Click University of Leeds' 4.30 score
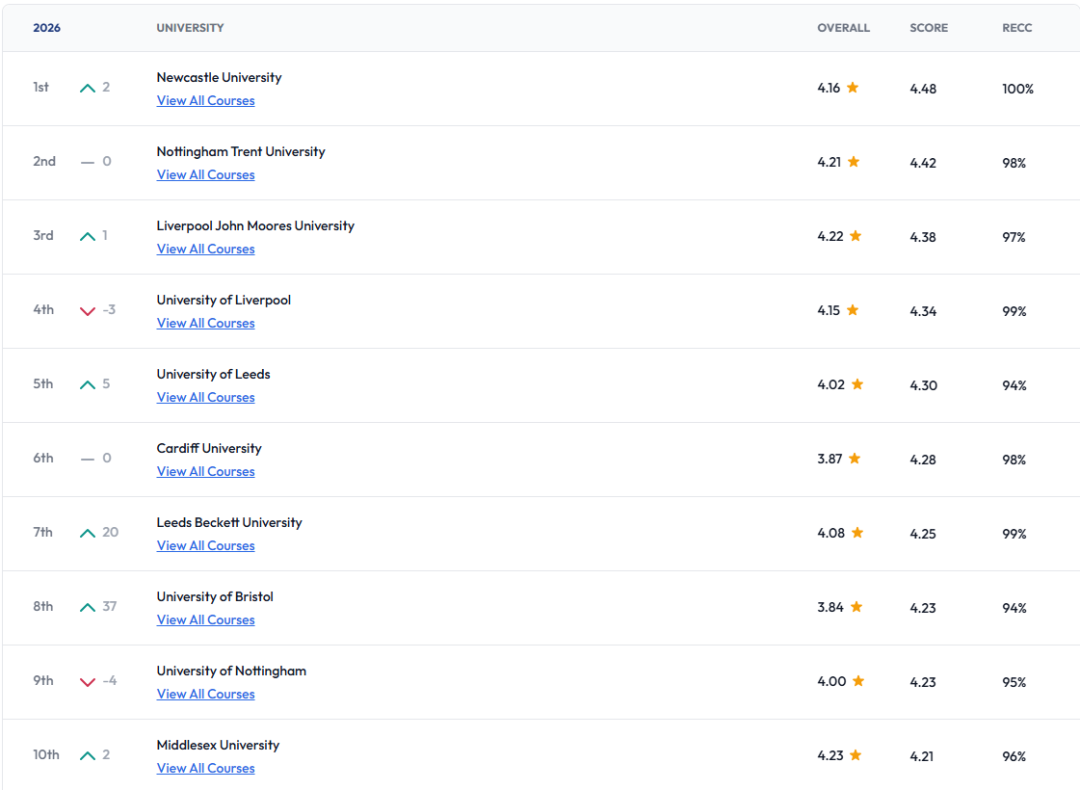This screenshot has height=790, width=1080. point(924,386)
